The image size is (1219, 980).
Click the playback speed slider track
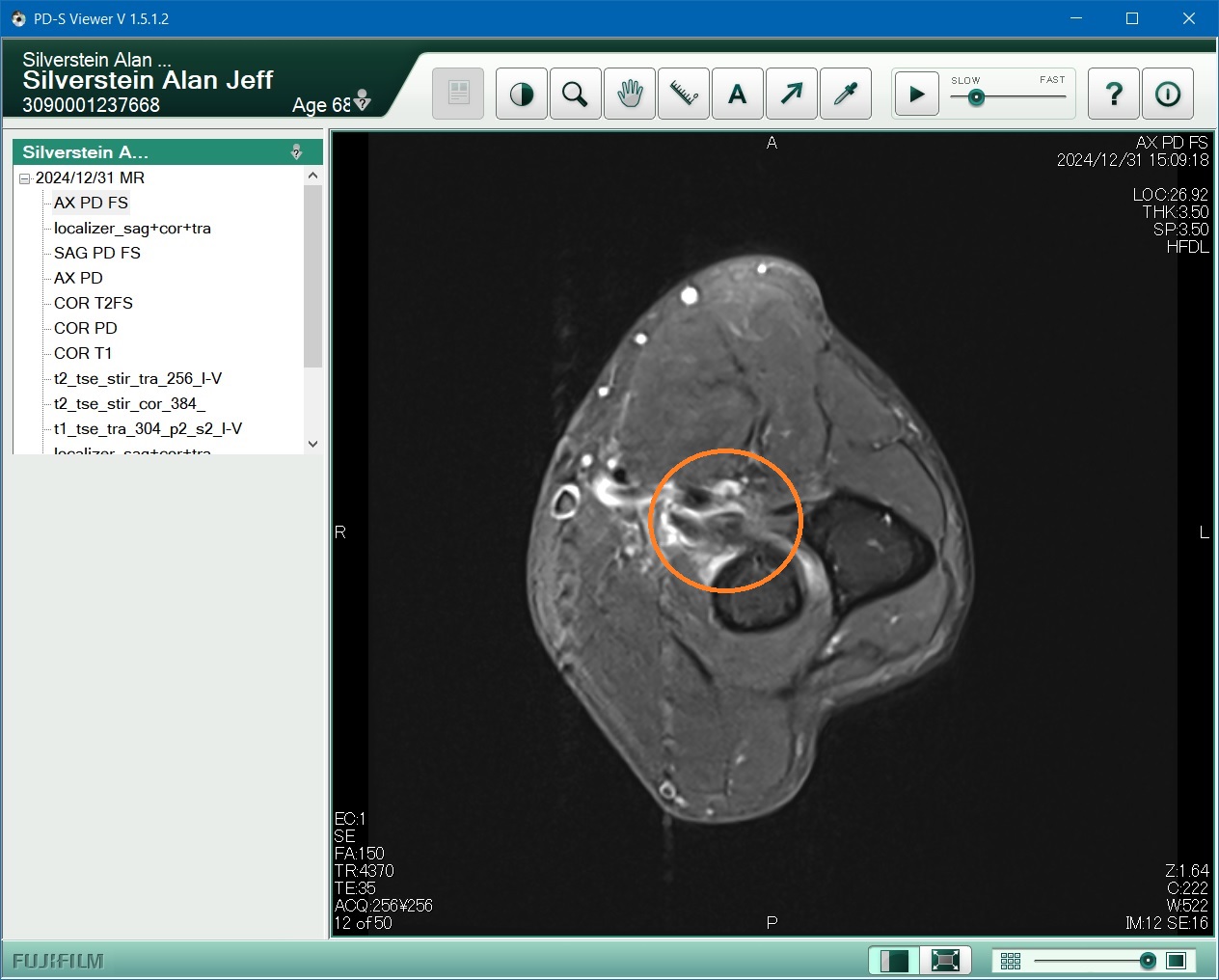[x=1022, y=96]
